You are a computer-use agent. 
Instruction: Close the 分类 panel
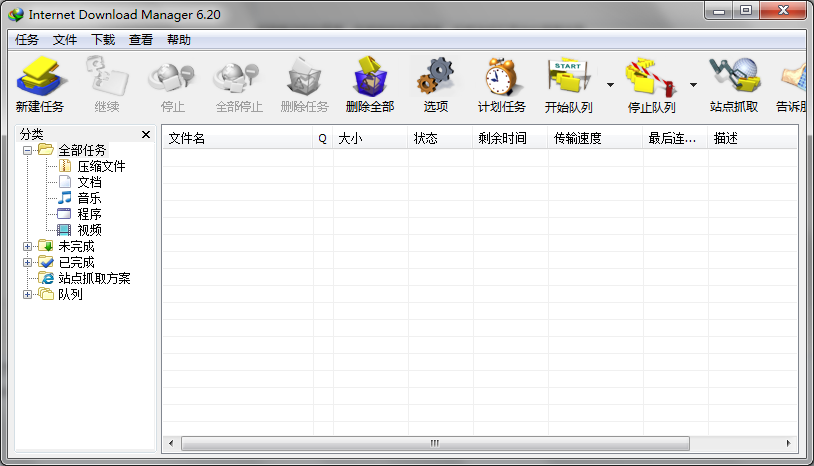point(146,134)
